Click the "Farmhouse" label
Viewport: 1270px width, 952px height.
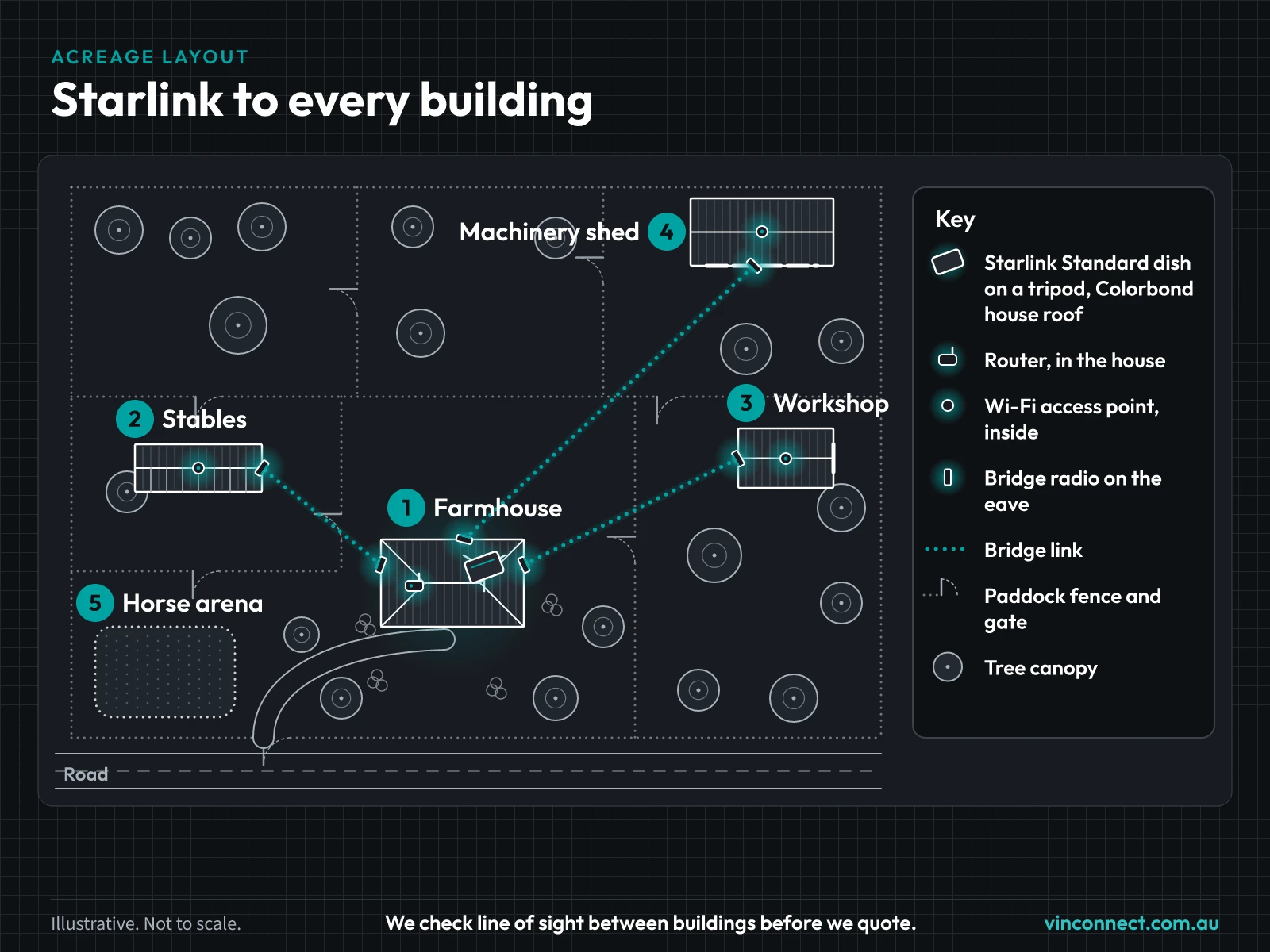498,508
